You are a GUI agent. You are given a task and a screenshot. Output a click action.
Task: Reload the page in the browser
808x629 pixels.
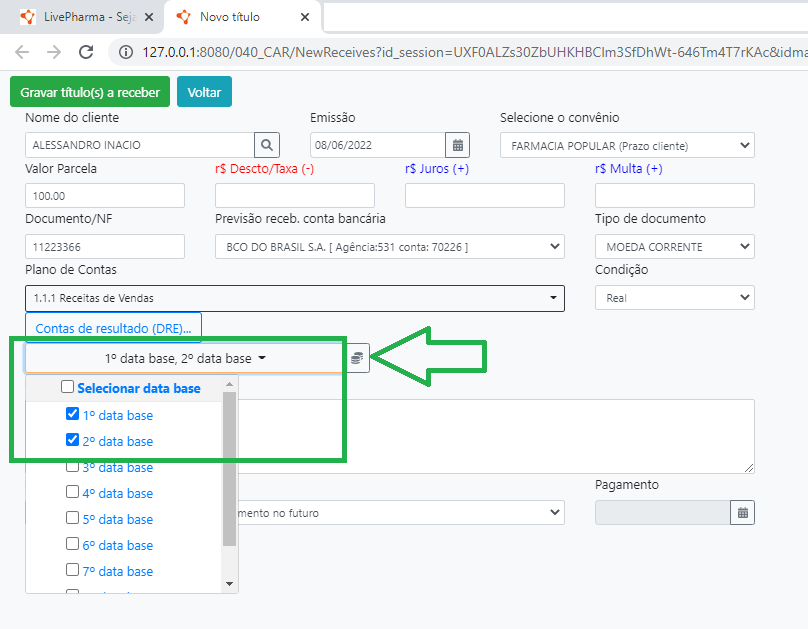(86, 52)
